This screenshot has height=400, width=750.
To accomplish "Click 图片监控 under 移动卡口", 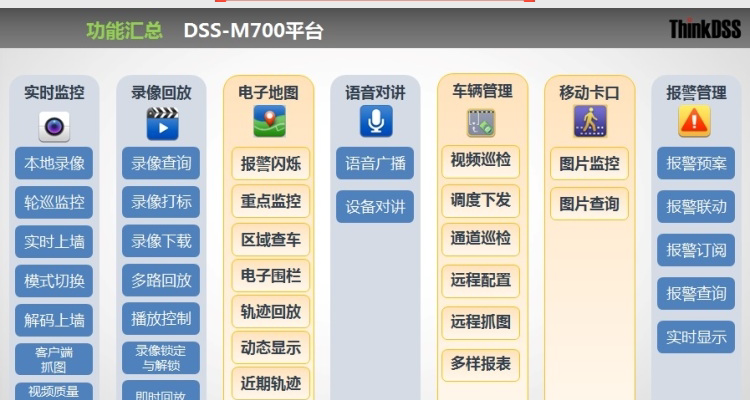I will (x=589, y=164).
